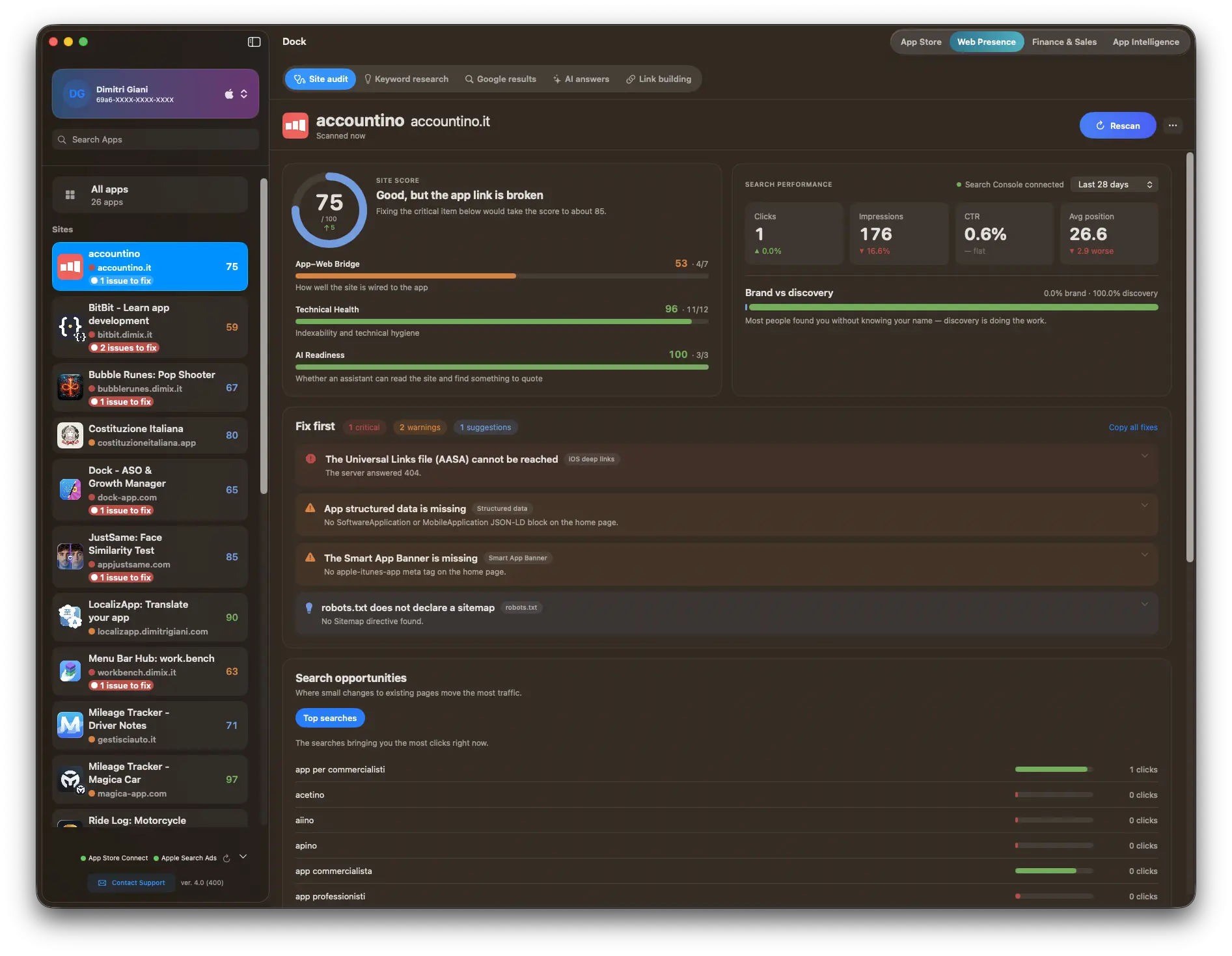The width and height of the screenshot is (1232, 956).
Task: Click the site score 75 circular gauge
Action: coord(329,210)
